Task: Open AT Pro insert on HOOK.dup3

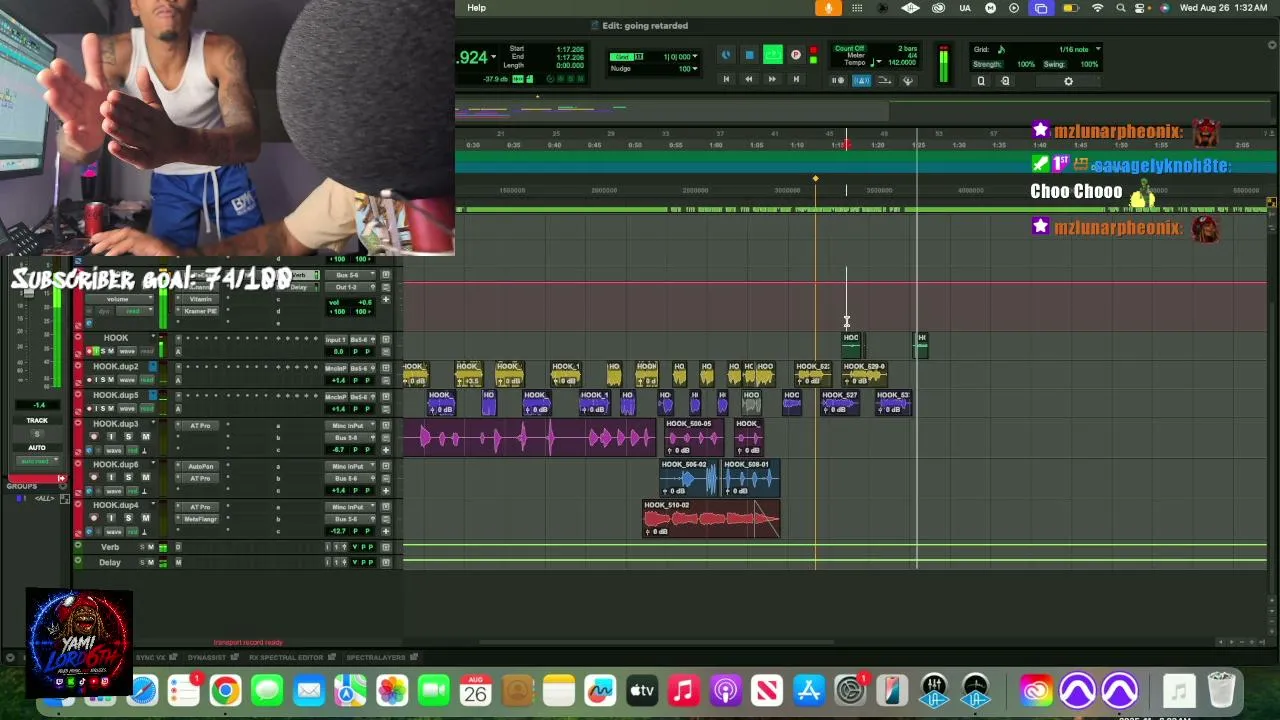Action: click(x=201, y=426)
